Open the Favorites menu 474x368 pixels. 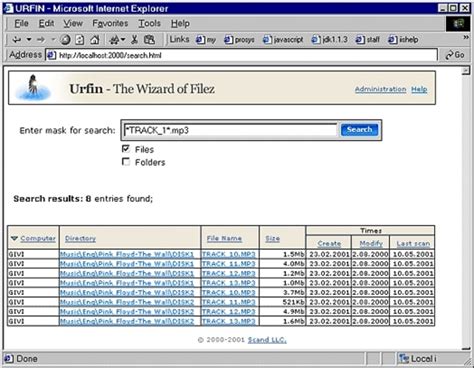110,24
